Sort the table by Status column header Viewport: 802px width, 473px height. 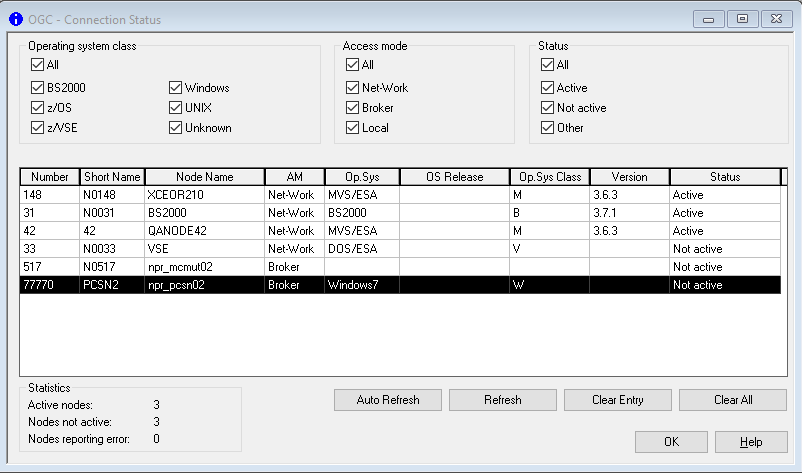pyautogui.click(x=724, y=177)
